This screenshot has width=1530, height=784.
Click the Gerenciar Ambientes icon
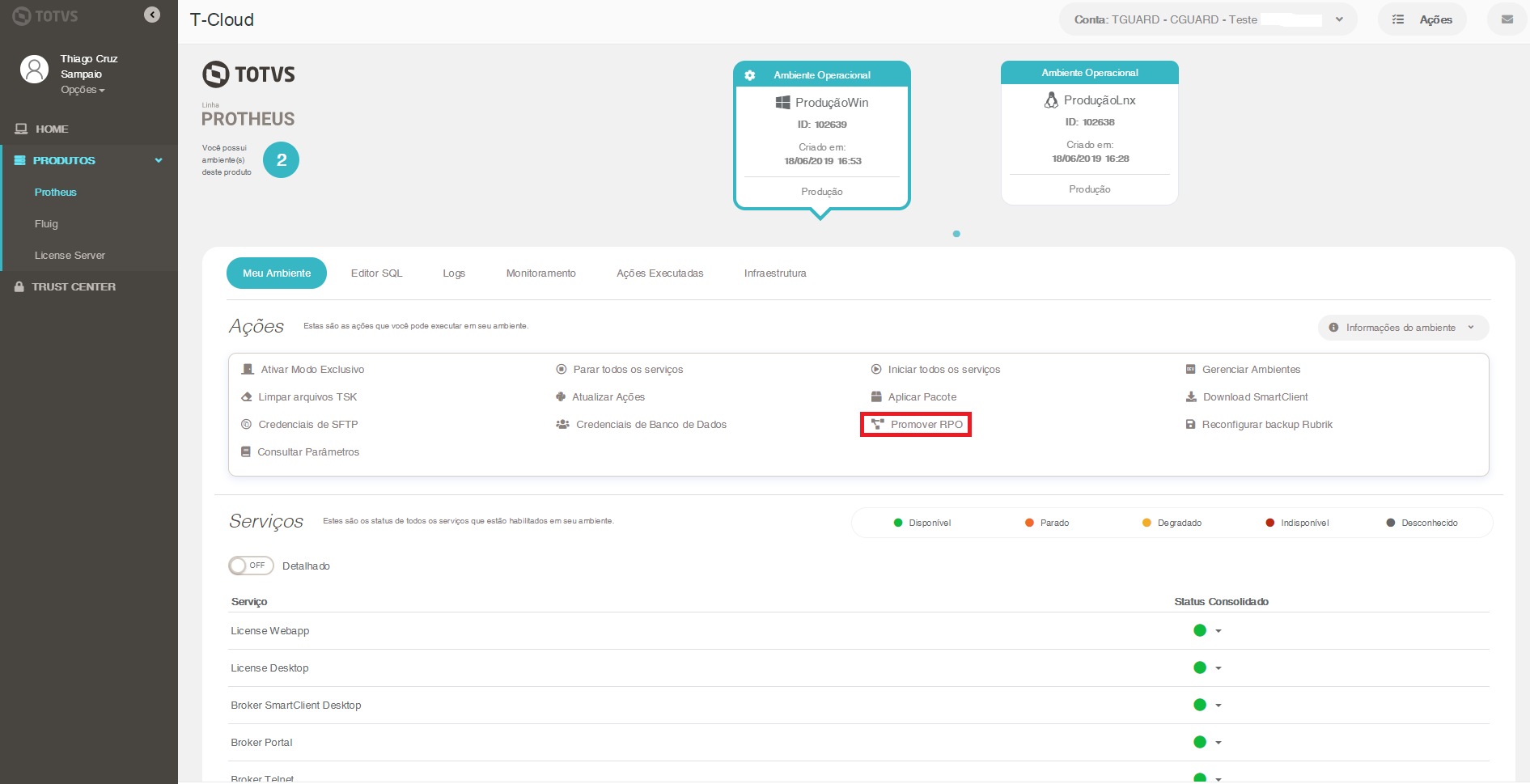pyautogui.click(x=1191, y=369)
